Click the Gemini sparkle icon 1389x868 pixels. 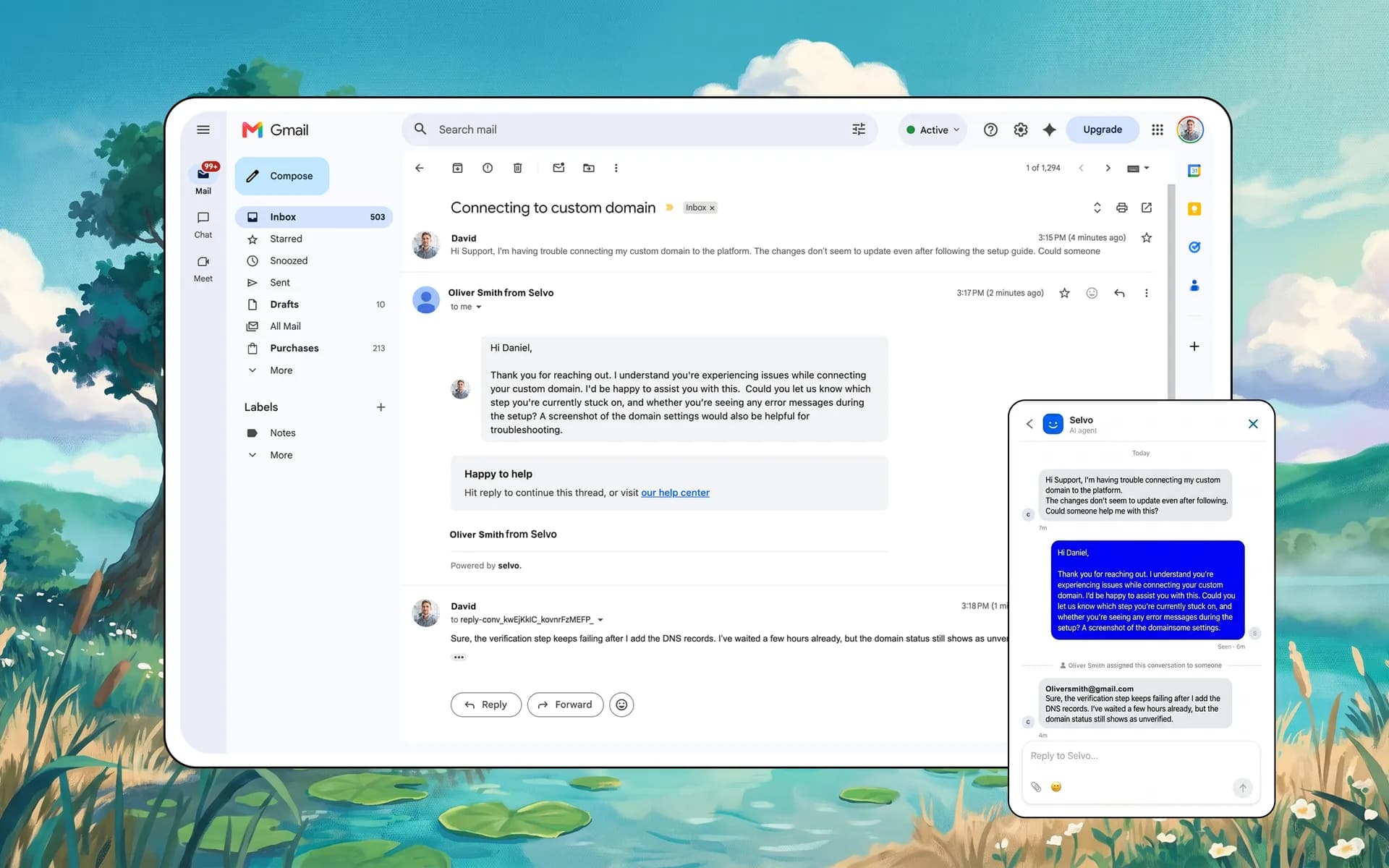(x=1050, y=129)
